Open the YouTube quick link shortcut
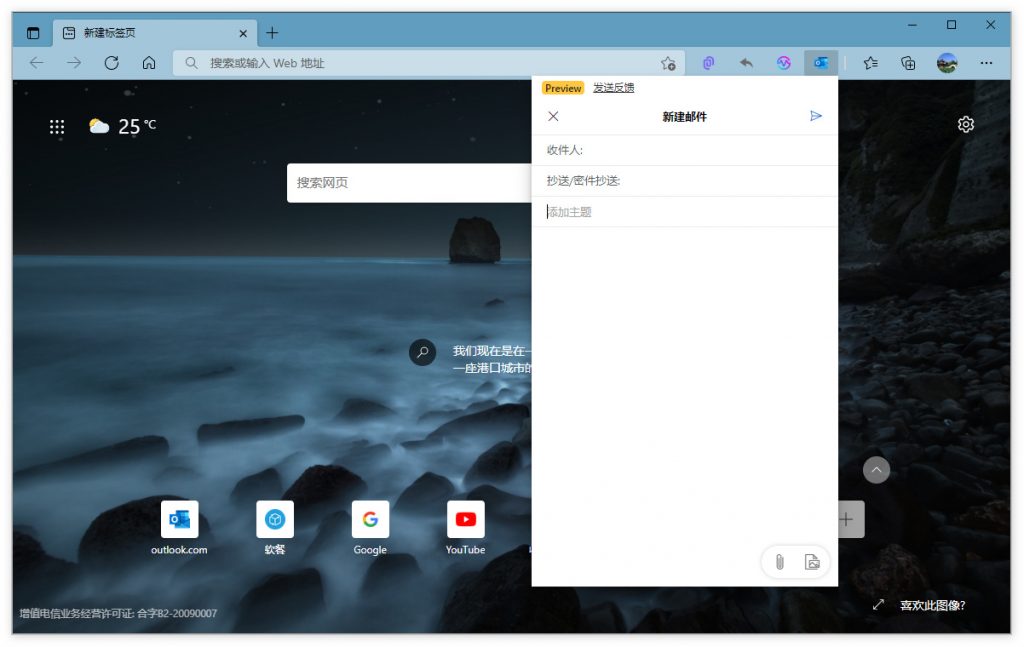This screenshot has width=1024, height=647. pyautogui.click(x=465, y=519)
